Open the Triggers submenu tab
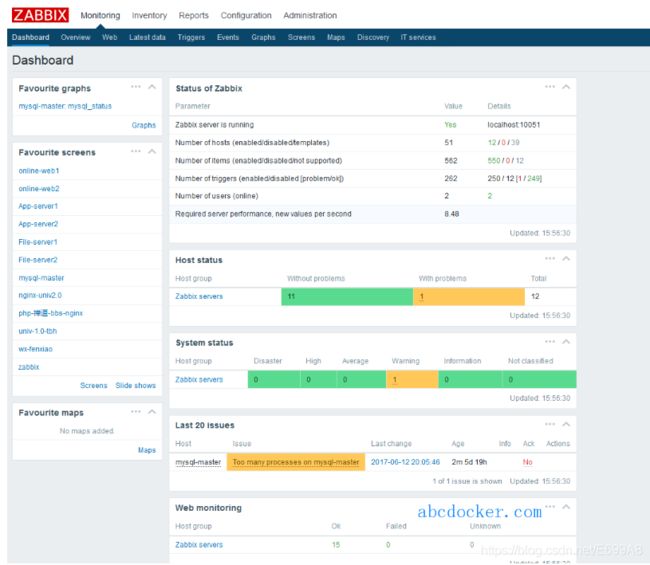The width and height of the screenshot is (650, 565). 191,37
